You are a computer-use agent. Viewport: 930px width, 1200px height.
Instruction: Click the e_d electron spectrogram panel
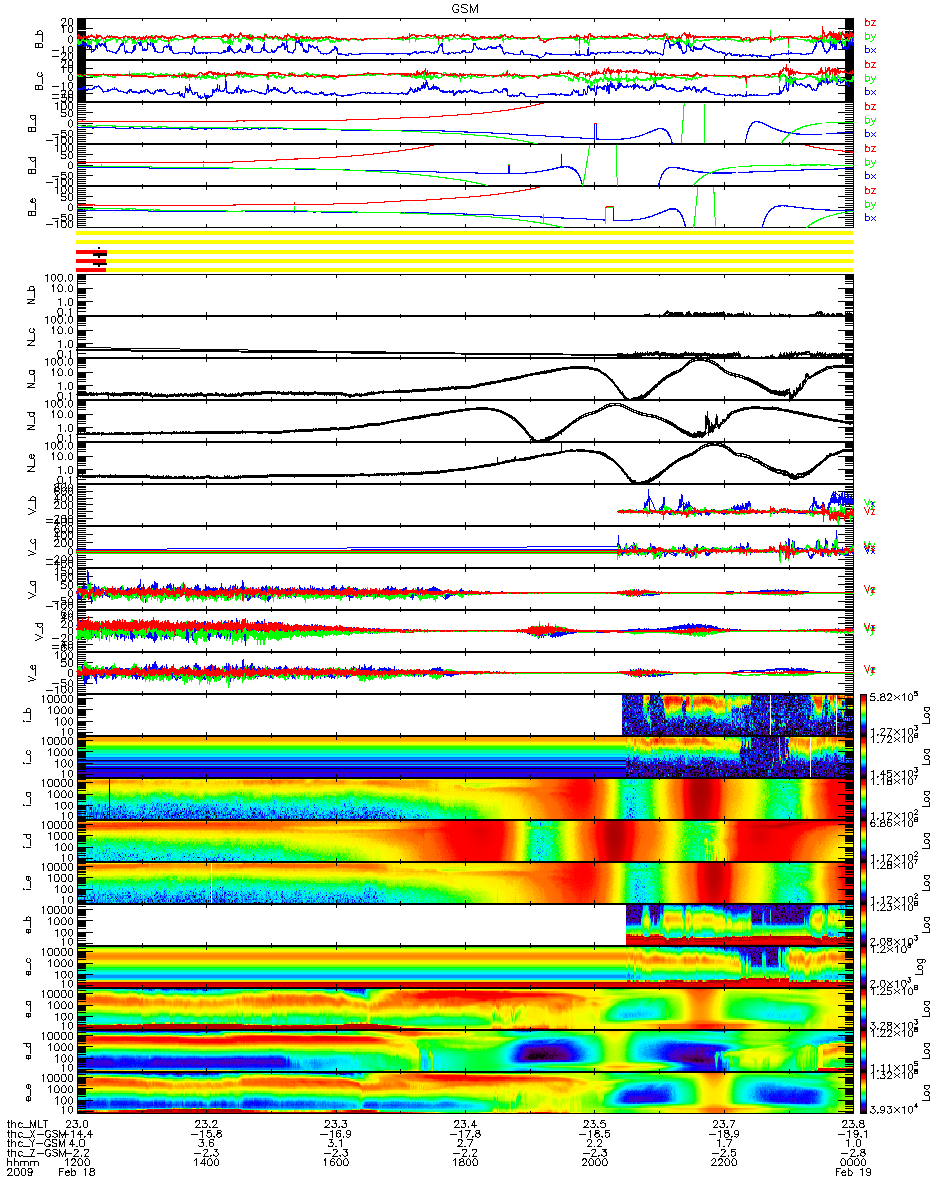click(466, 1050)
